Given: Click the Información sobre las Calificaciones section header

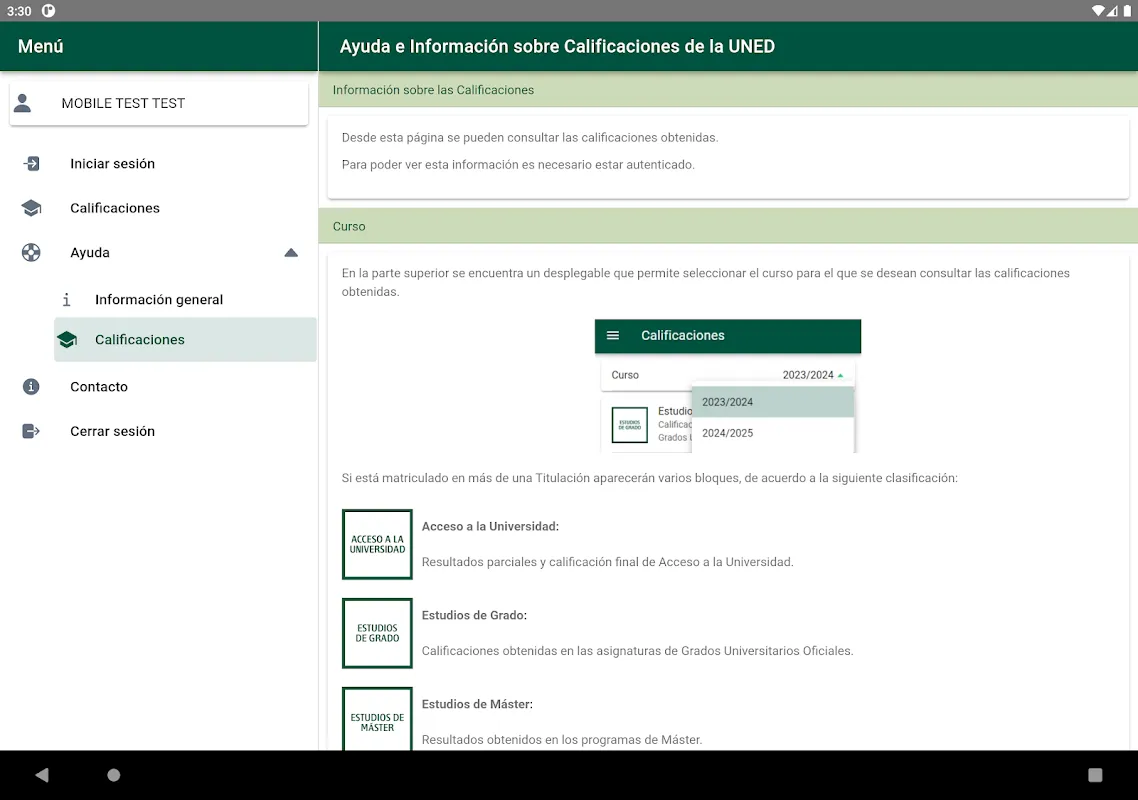Looking at the screenshot, I should coord(728,90).
